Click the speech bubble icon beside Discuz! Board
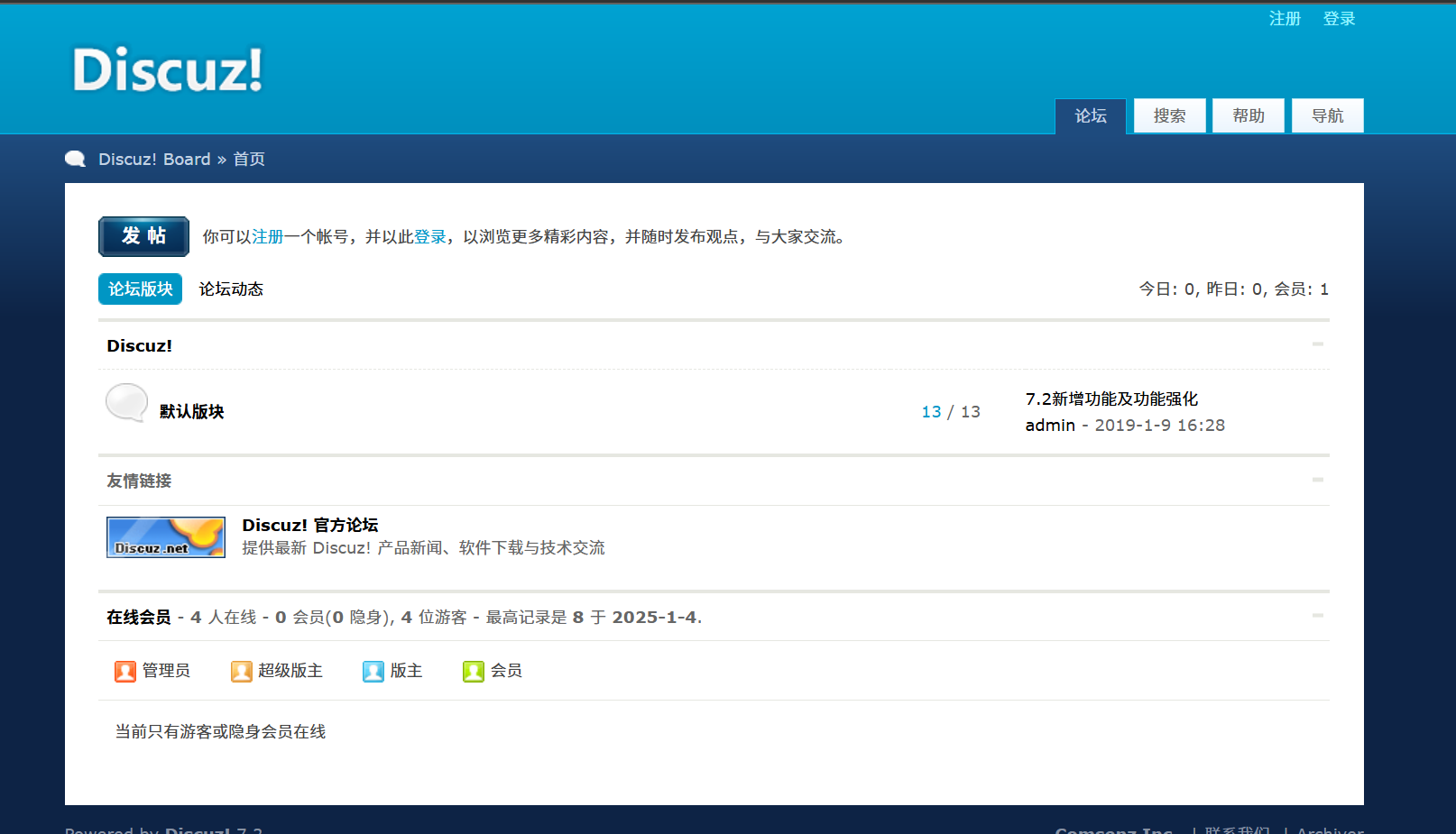 pos(76,160)
